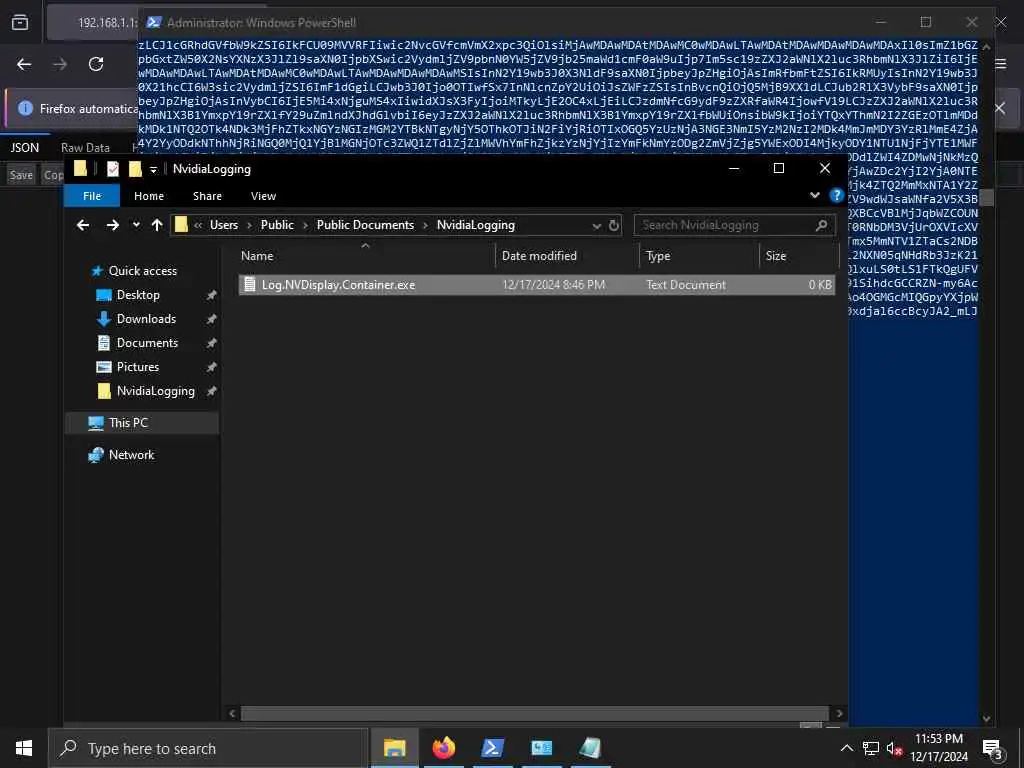Open Pictures in Quick access

click(138, 367)
